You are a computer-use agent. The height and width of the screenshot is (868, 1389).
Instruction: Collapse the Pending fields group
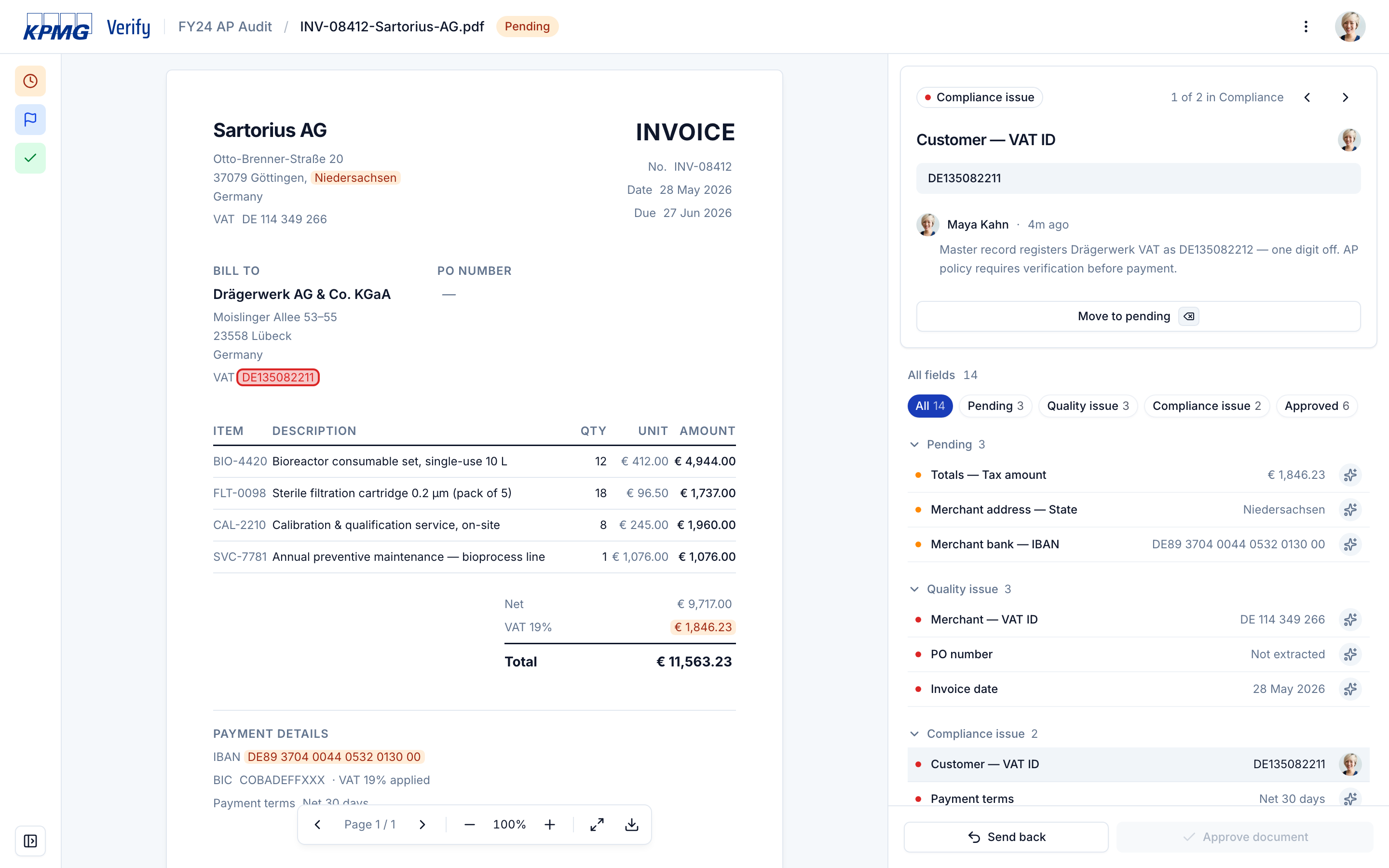914,444
